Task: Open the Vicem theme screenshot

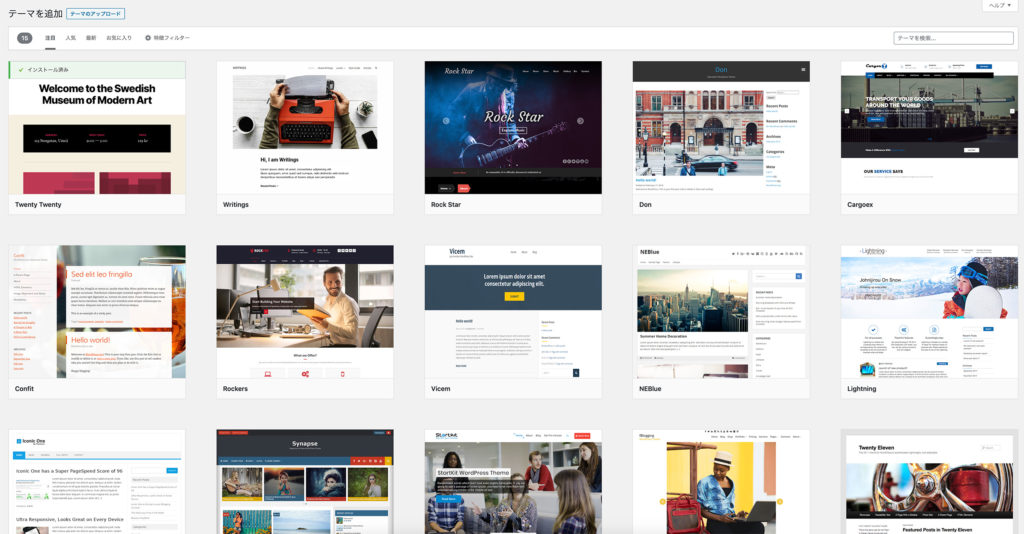Action: pyautogui.click(x=513, y=311)
